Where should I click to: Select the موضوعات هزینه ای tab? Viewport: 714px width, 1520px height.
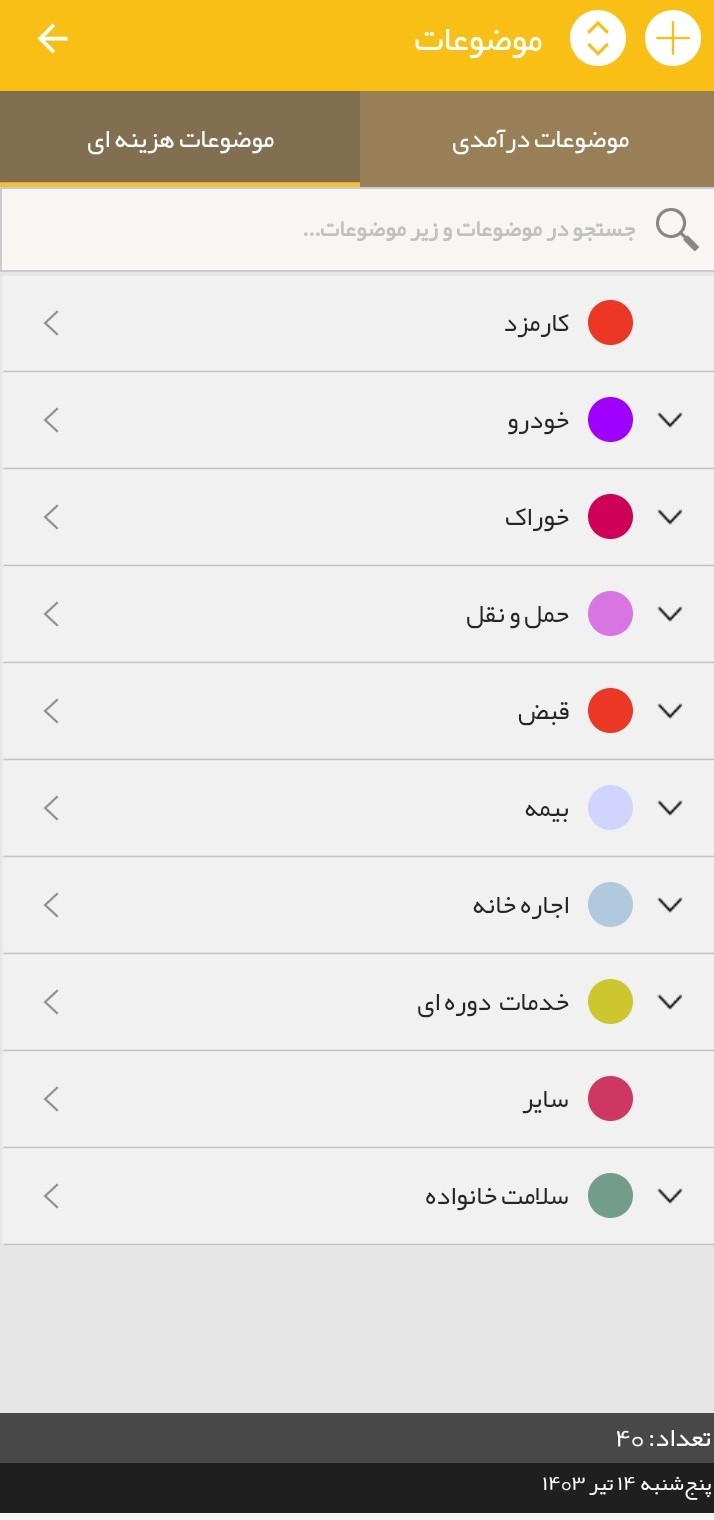pyautogui.click(x=180, y=140)
